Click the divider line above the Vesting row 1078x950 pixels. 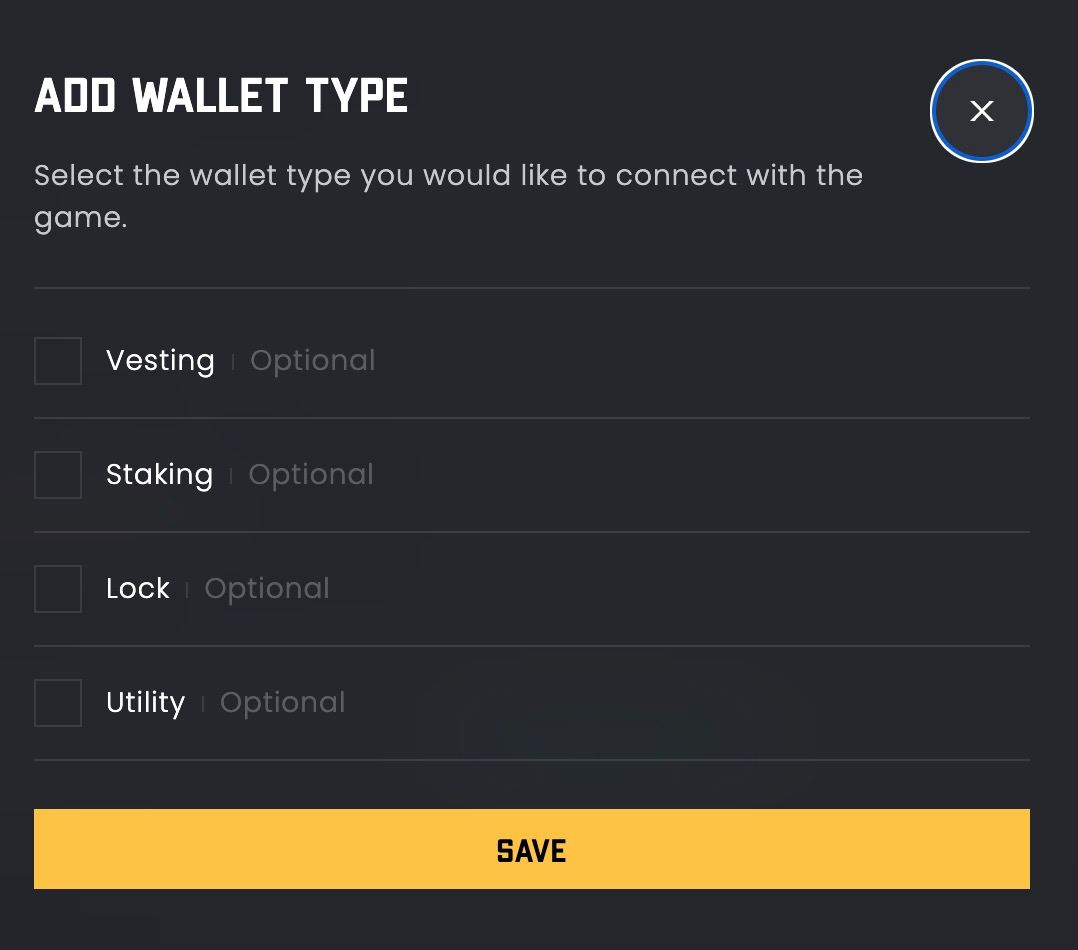(531, 288)
